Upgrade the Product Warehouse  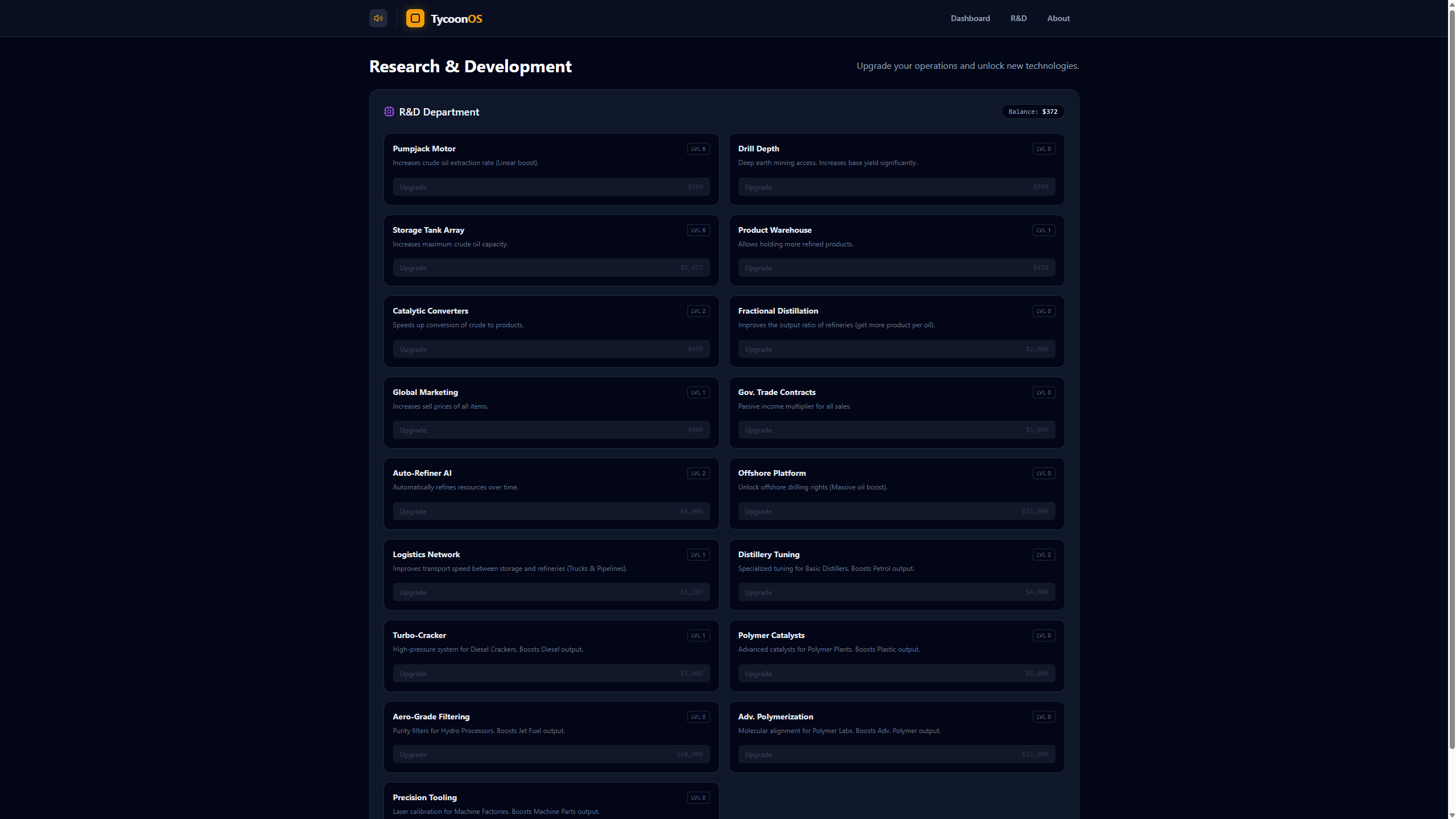[896, 267]
